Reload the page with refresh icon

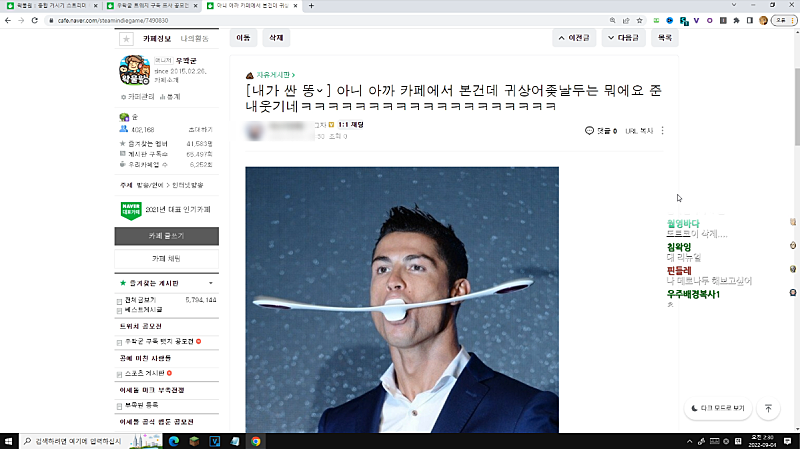tap(35, 20)
